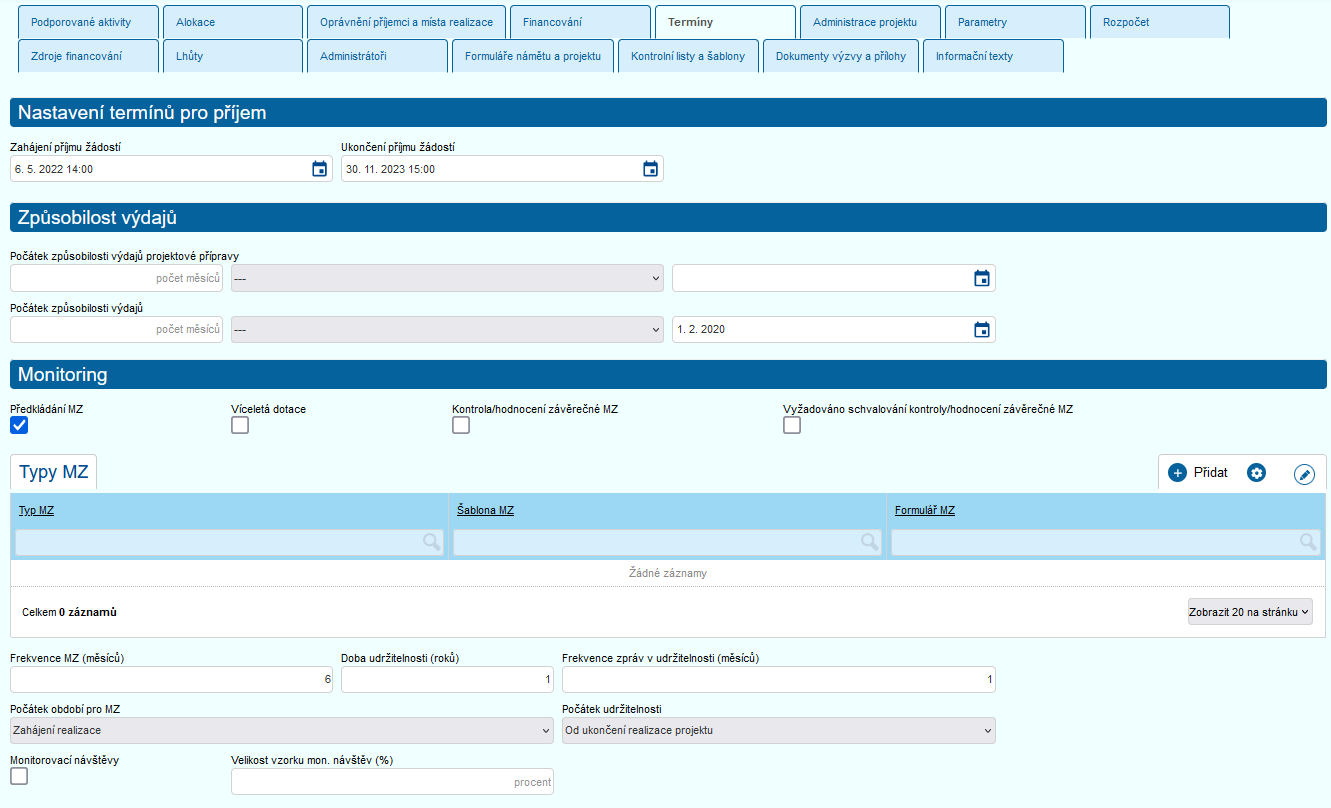Image resolution: width=1331 pixels, height=808 pixels.
Task: Click search icon in Formulář MZ filter
Action: [x=1307, y=542]
